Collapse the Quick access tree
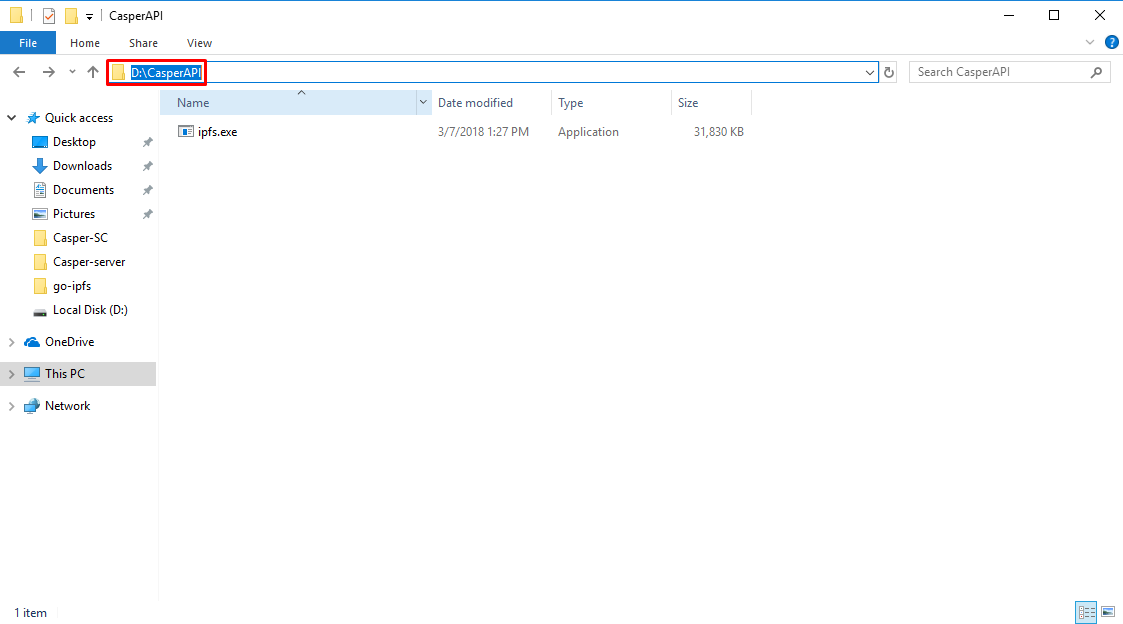This screenshot has width=1123, height=624. click(x=11, y=117)
